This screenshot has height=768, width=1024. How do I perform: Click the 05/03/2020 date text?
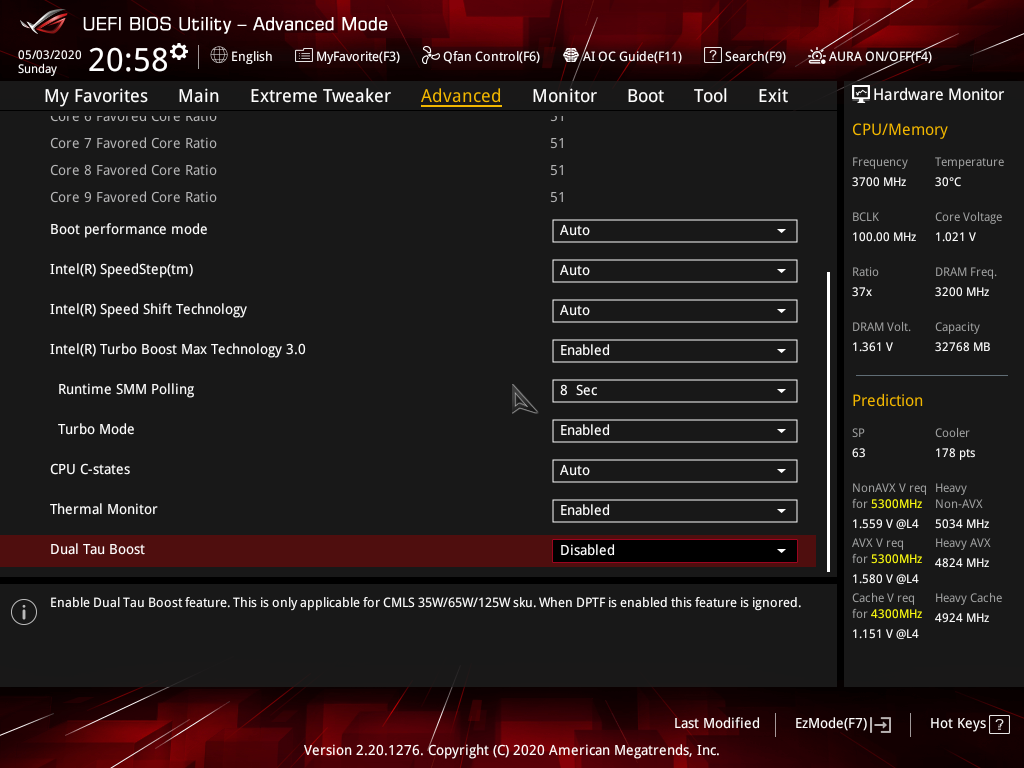50,55
